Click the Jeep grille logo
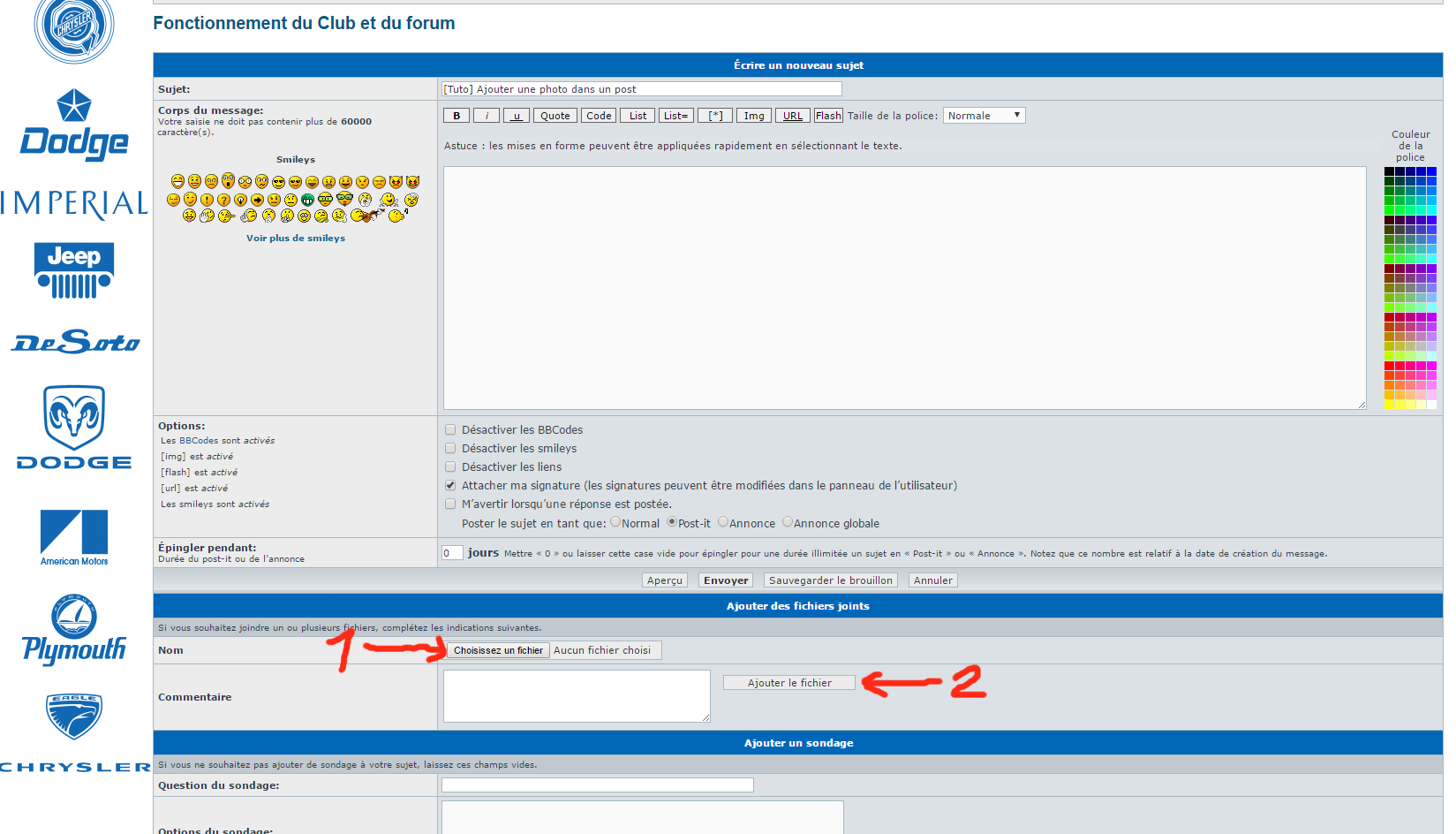 click(74, 270)
